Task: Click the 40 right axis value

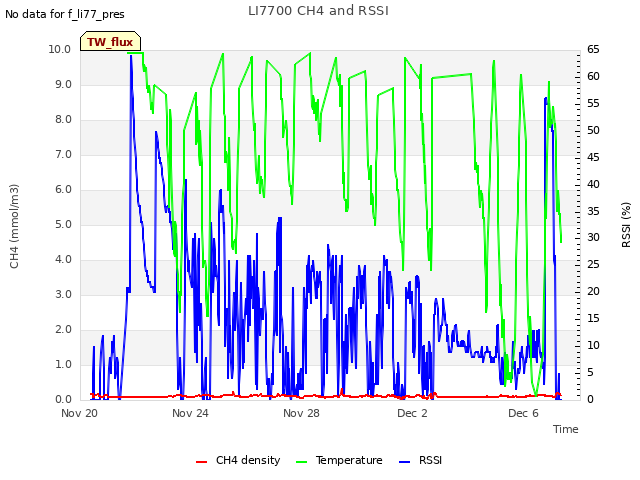Action: click(x=593, y=184)
